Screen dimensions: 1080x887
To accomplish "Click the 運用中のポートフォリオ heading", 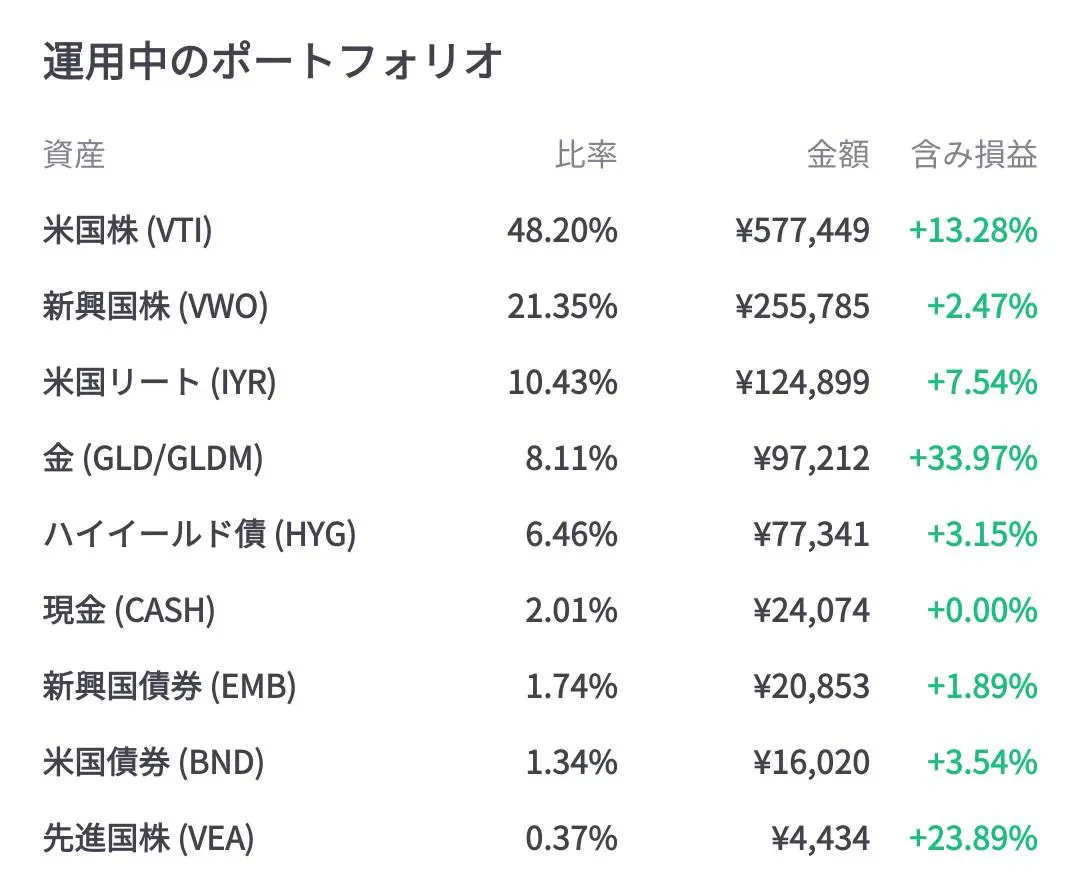I will [x=271, y=63].
